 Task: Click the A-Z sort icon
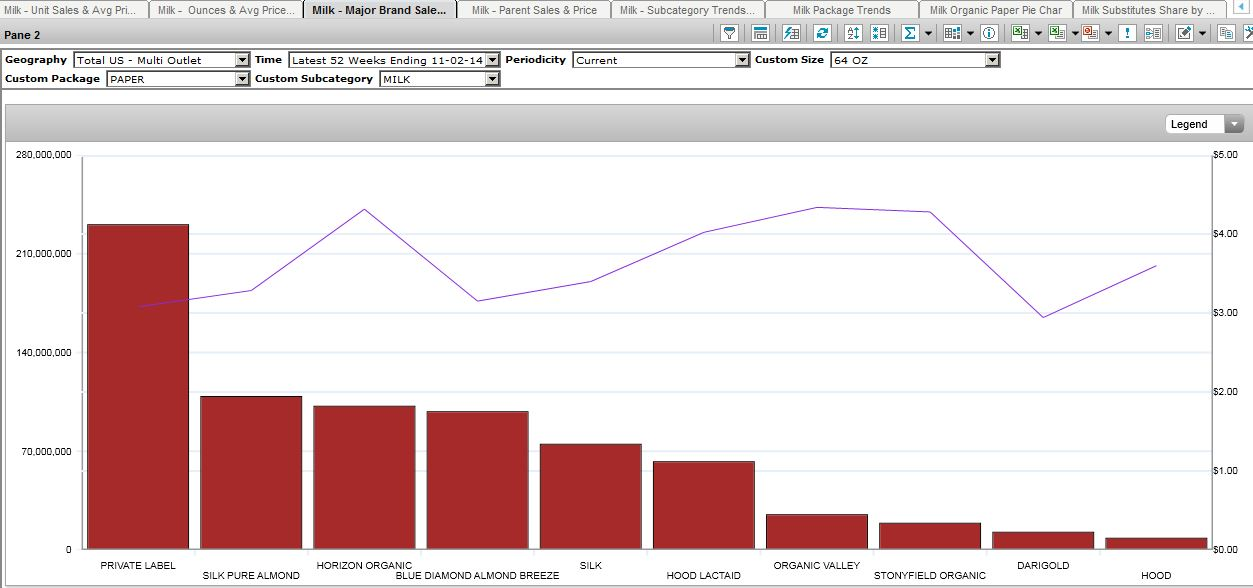pyautogui.click(x=853, y=33)
